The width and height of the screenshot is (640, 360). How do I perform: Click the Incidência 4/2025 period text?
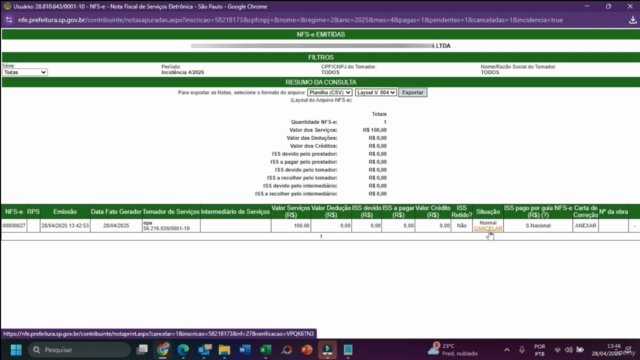(182, 72)
